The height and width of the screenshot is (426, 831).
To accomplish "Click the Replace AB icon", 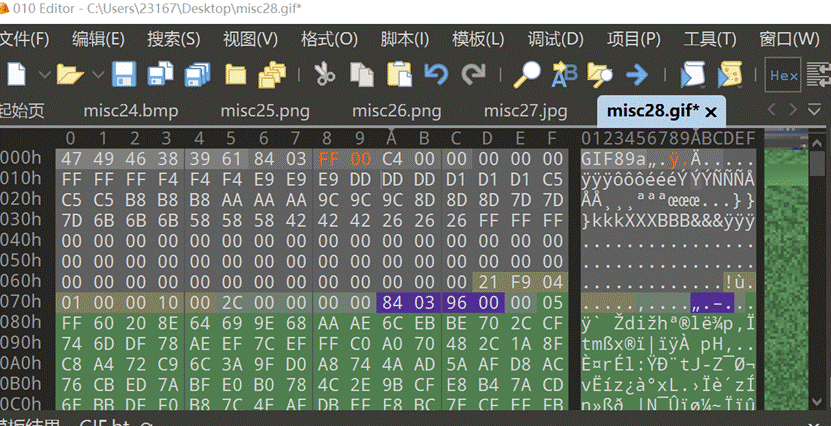I will point(564,74).
